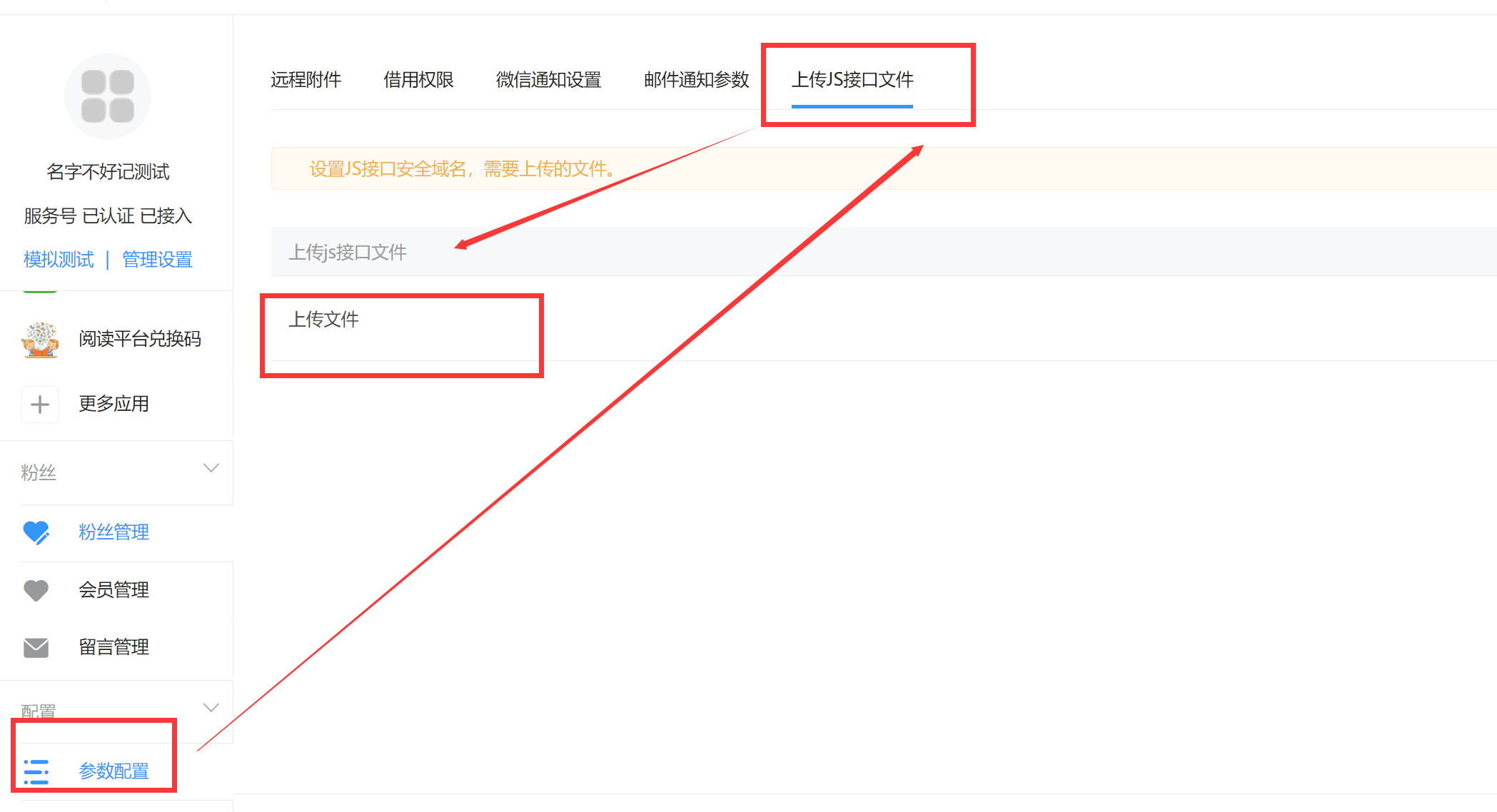Collapse the 粉丝 section chevron
1497x812 pixels.
coord(211,468)
